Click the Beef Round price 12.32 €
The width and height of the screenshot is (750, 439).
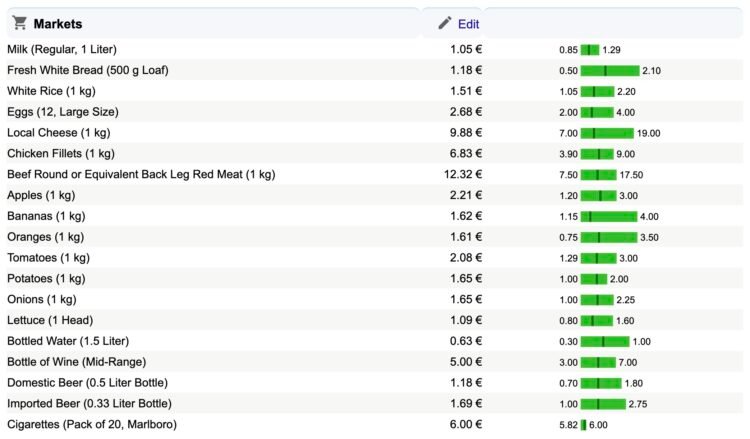pyautogui.click(x=463, y=175)
